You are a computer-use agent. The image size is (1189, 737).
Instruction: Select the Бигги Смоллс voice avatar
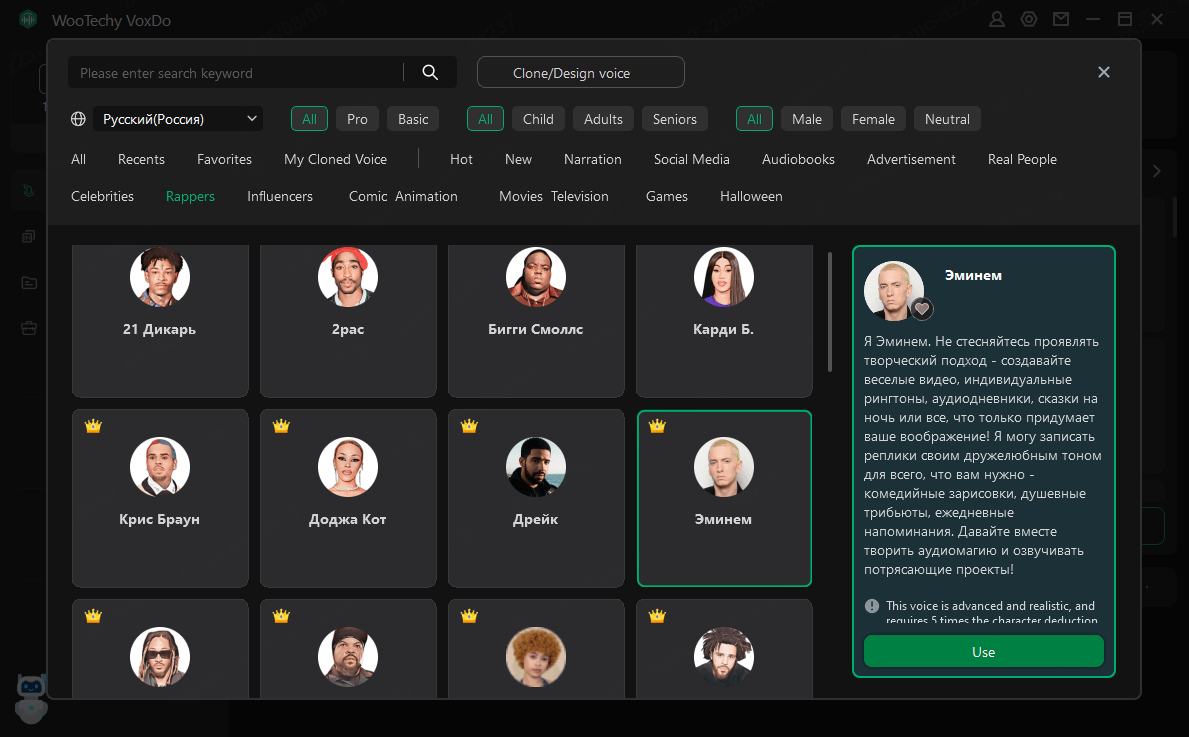point(536,277)
